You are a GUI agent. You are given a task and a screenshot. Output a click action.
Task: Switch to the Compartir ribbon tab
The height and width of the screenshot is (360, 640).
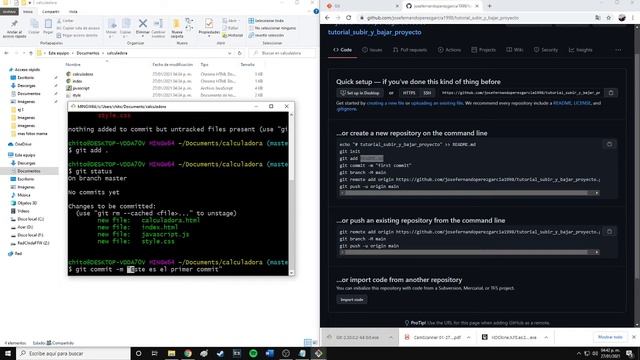pyautogui.click(x=51, y=11)
